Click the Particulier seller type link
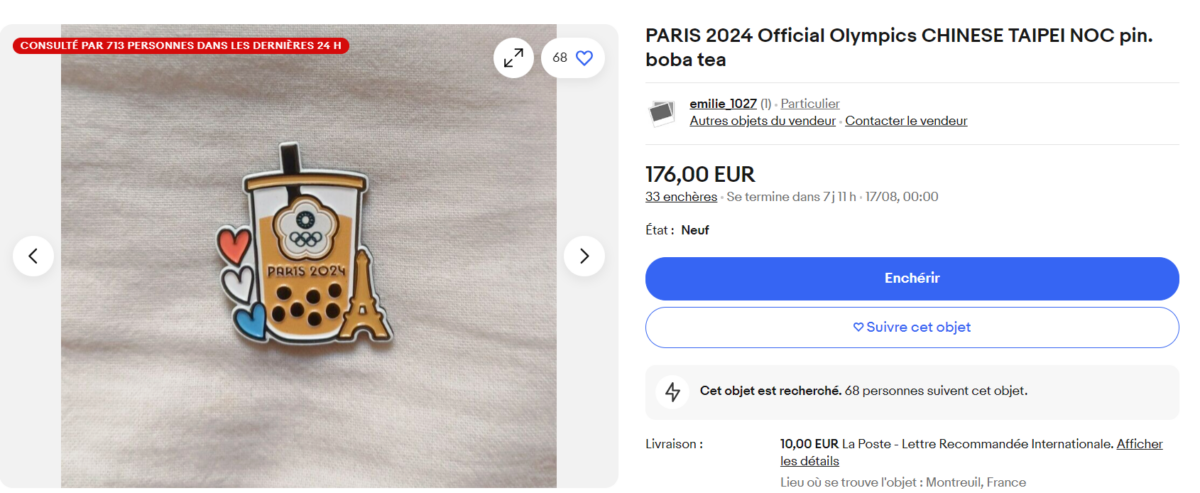 pos(810,104)
